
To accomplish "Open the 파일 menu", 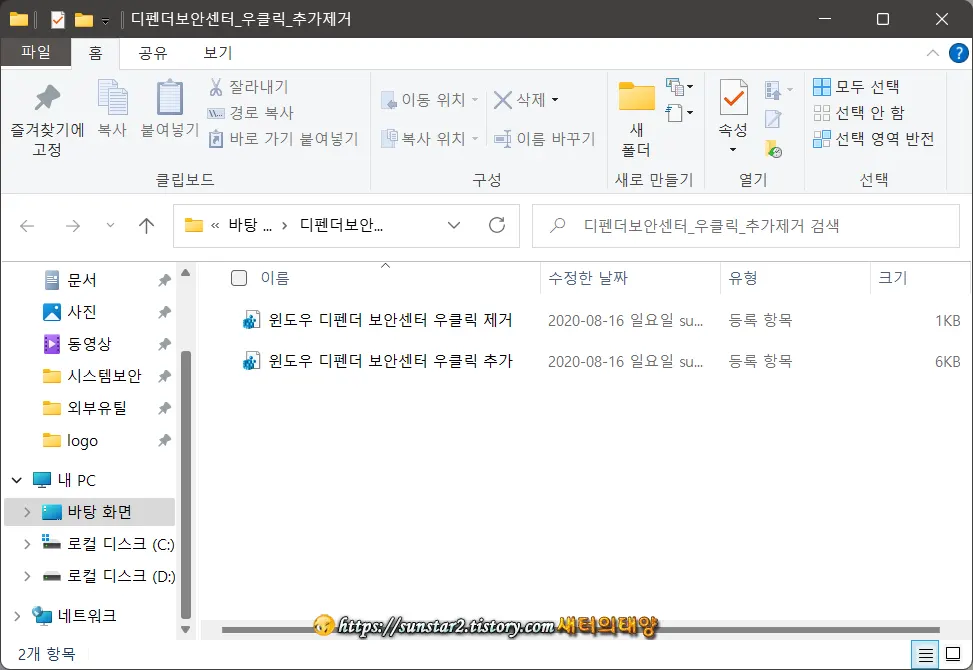I will pos(36,53).
